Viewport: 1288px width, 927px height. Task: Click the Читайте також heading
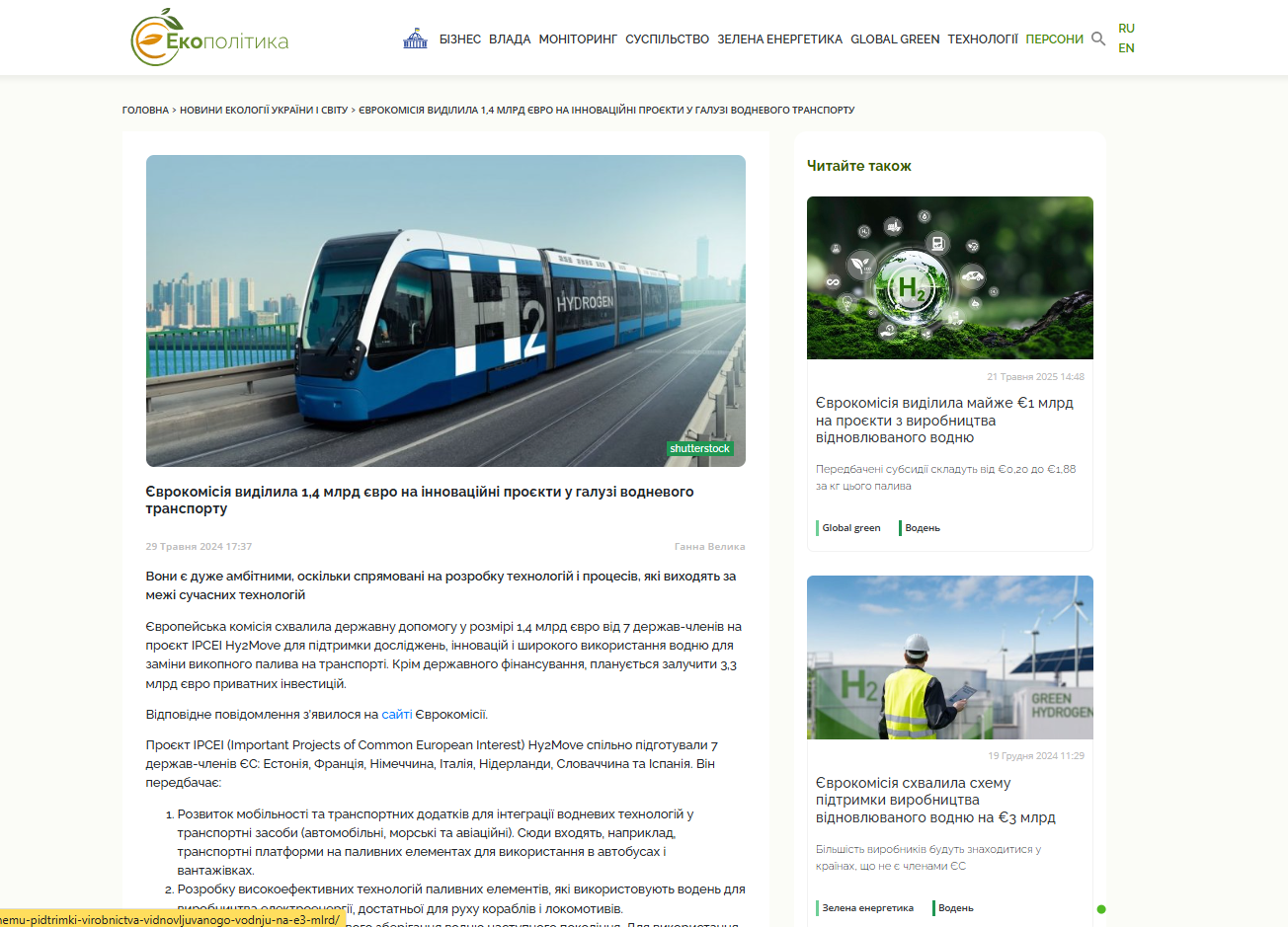coord(859,166)
